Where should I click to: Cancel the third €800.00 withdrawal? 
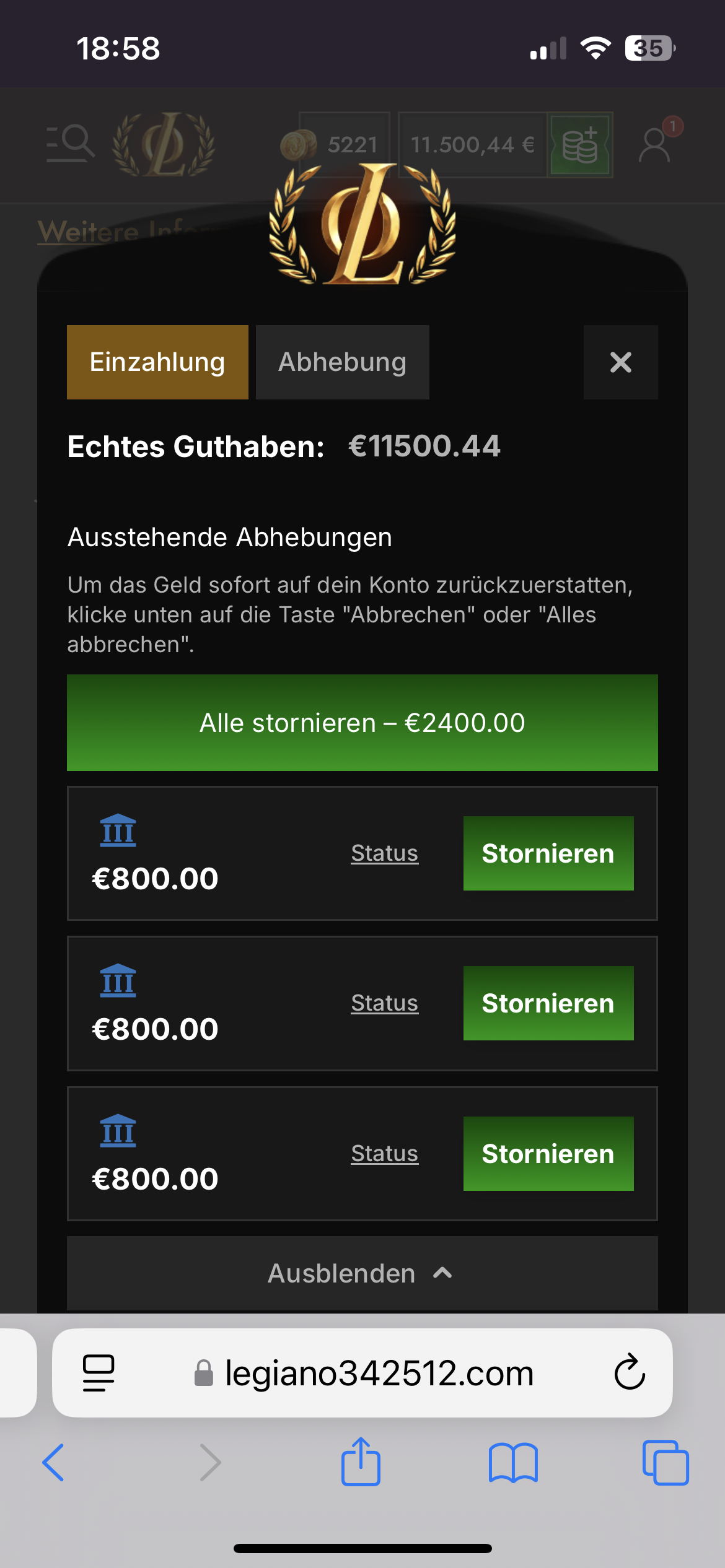click(x=548, y=1154)
